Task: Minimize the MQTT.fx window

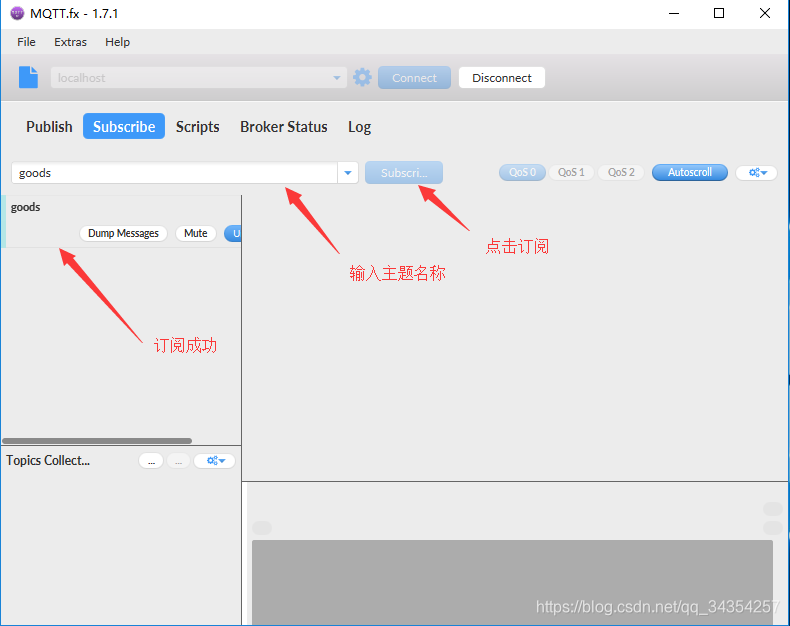Action: pos(674,13)
